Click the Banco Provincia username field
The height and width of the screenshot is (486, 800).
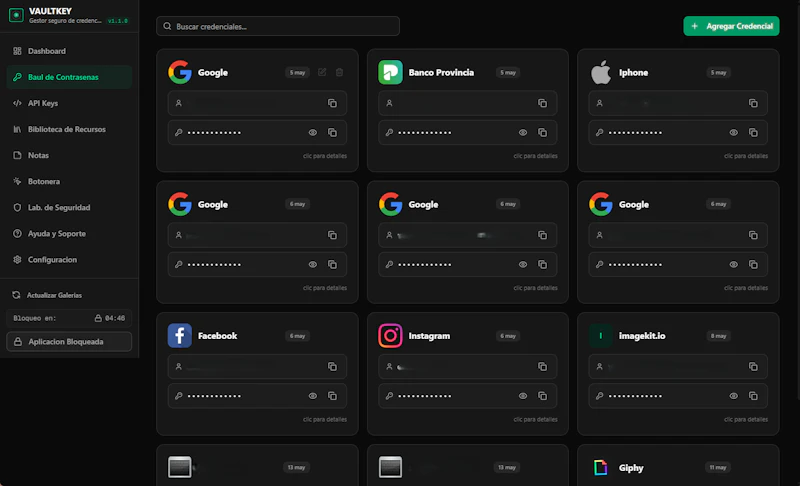coord(467,104)
